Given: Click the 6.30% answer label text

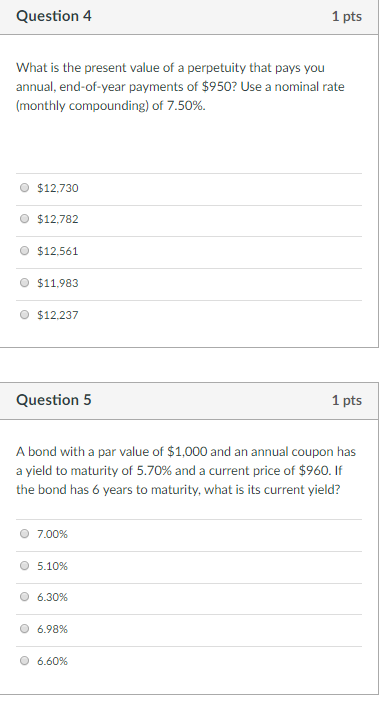Looking at the screenshot, I should pyautogui.click(x=52, y=597).
